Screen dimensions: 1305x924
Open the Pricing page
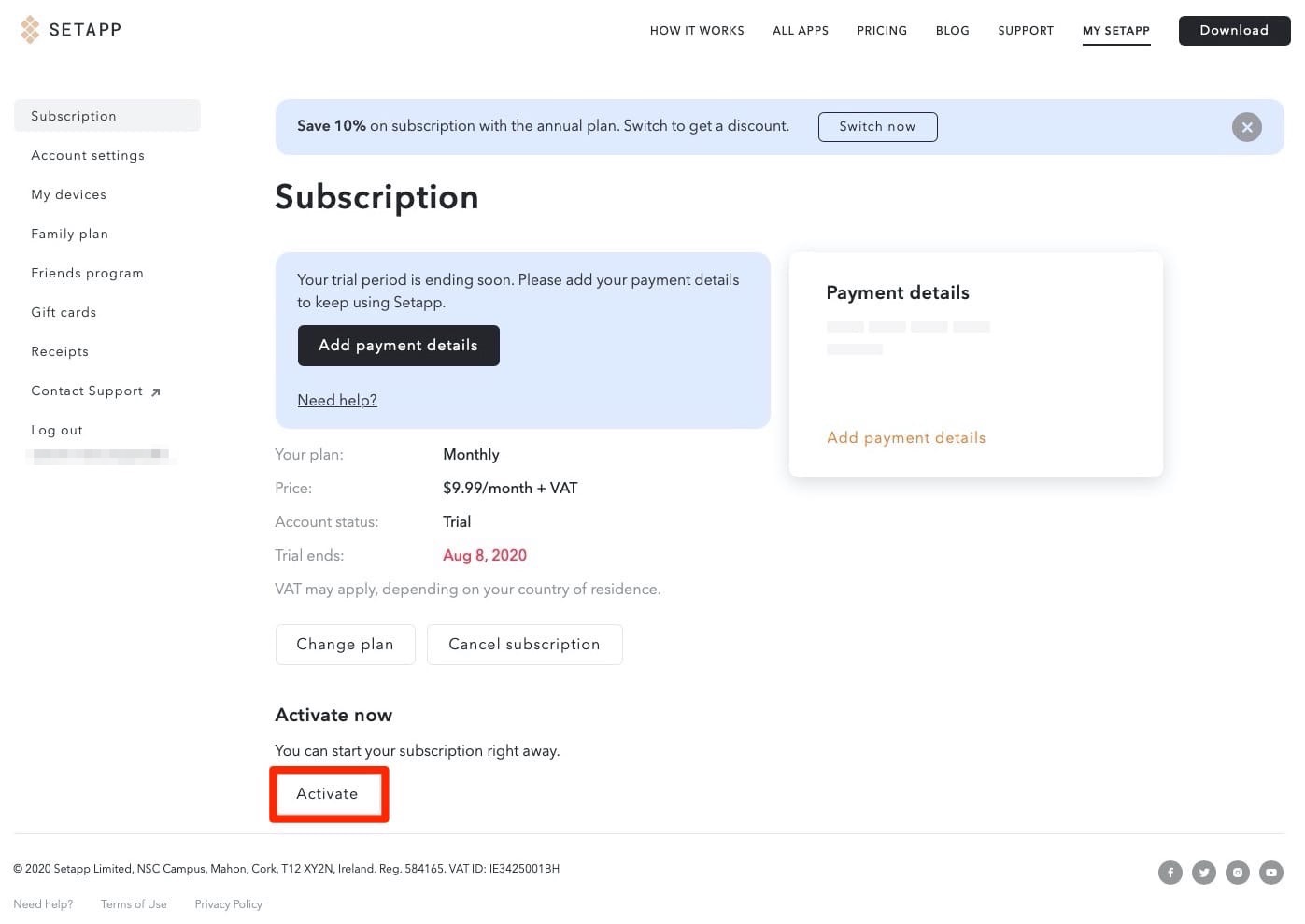click(881, 31)
